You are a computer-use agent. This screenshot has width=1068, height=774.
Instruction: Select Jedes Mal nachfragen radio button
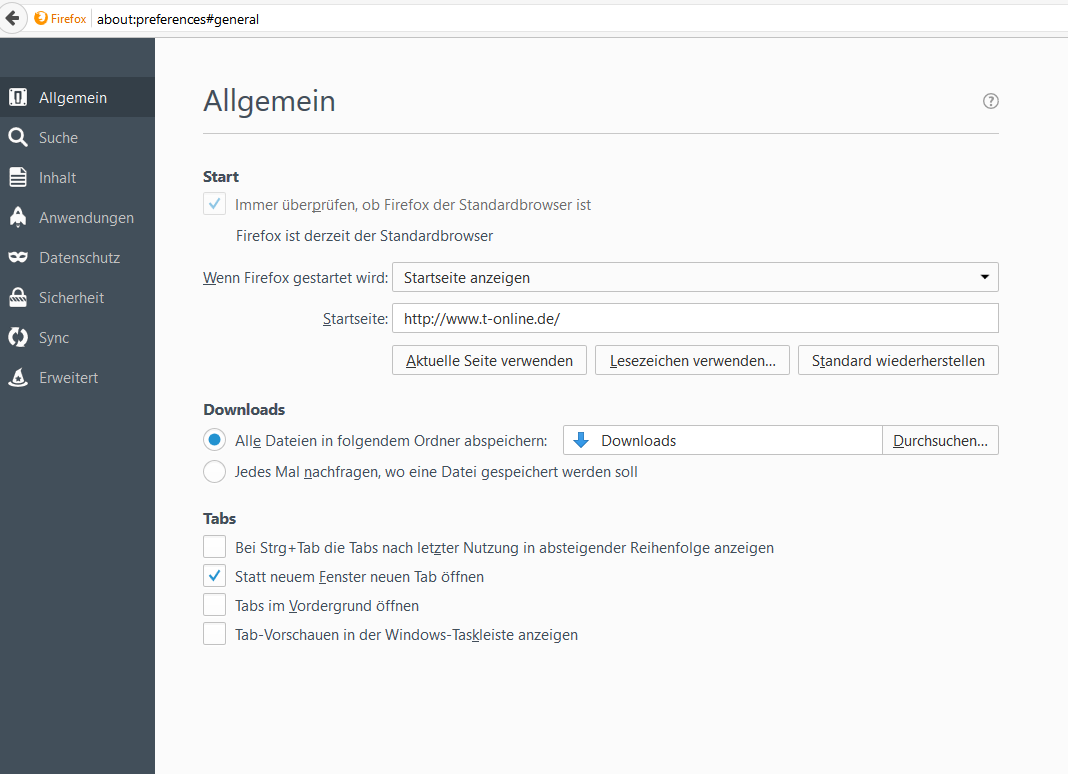click(214, 471)
